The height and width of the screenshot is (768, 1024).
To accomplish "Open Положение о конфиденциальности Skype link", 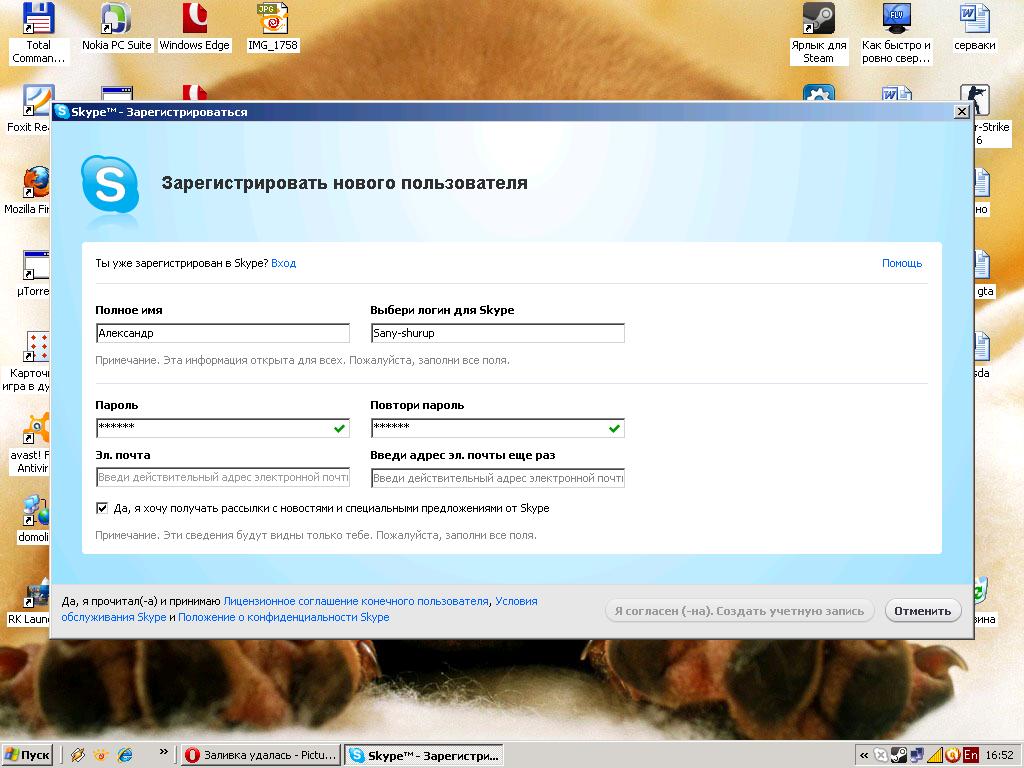I will (x=283, y=617).
